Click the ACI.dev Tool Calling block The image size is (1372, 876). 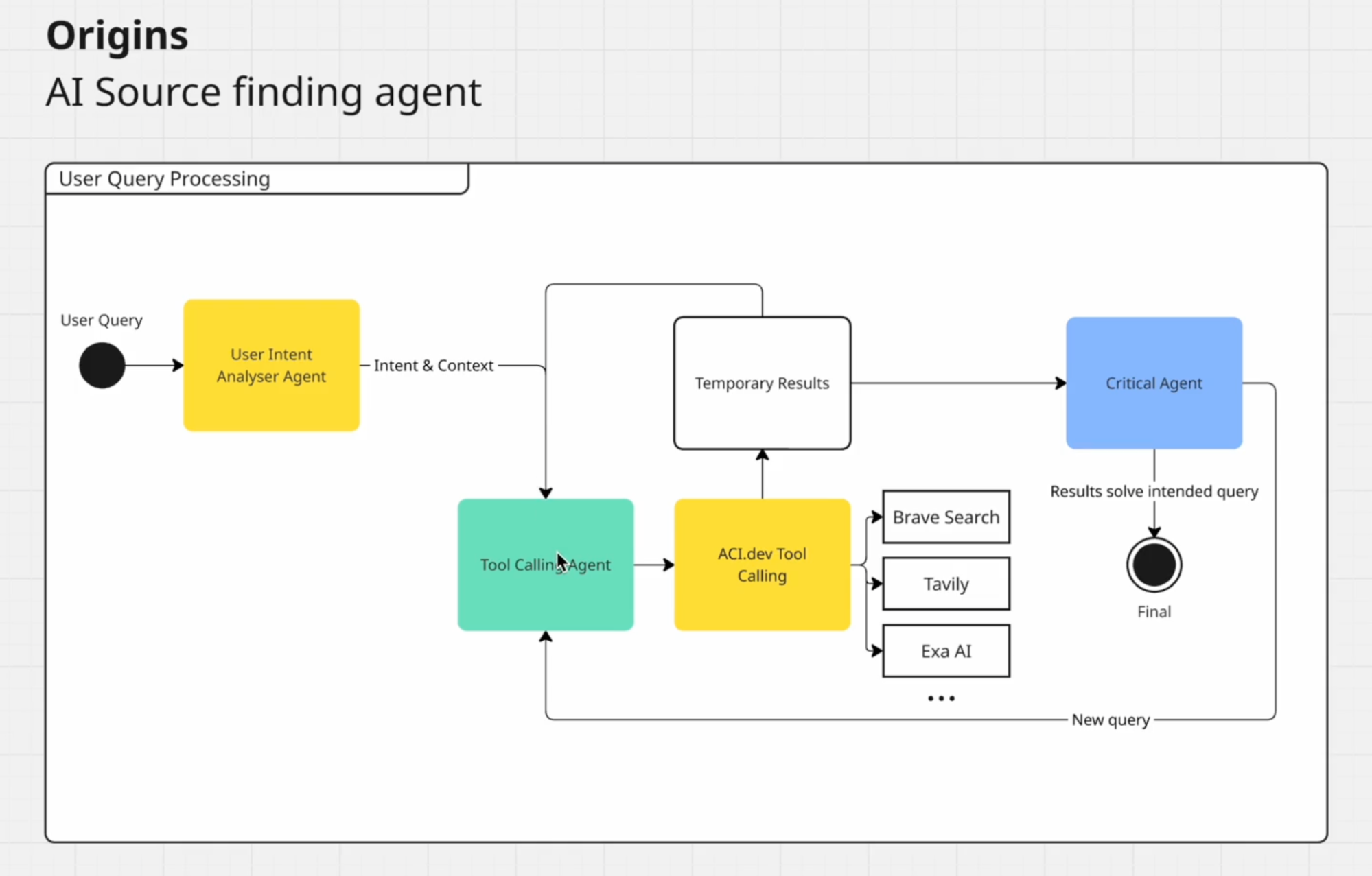[x=762, y=565]
